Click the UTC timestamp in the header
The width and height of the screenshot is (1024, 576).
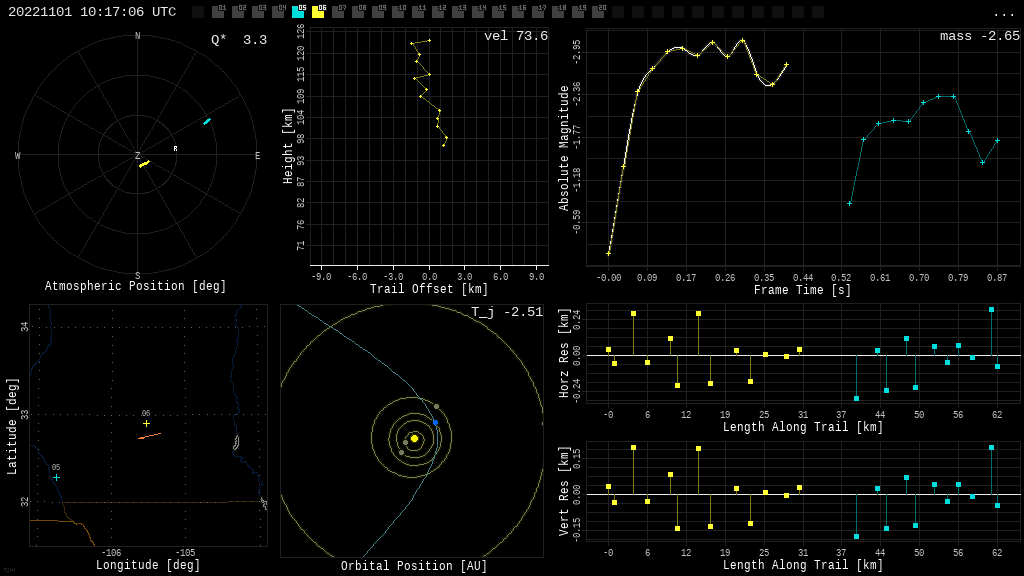coord(92,12)
